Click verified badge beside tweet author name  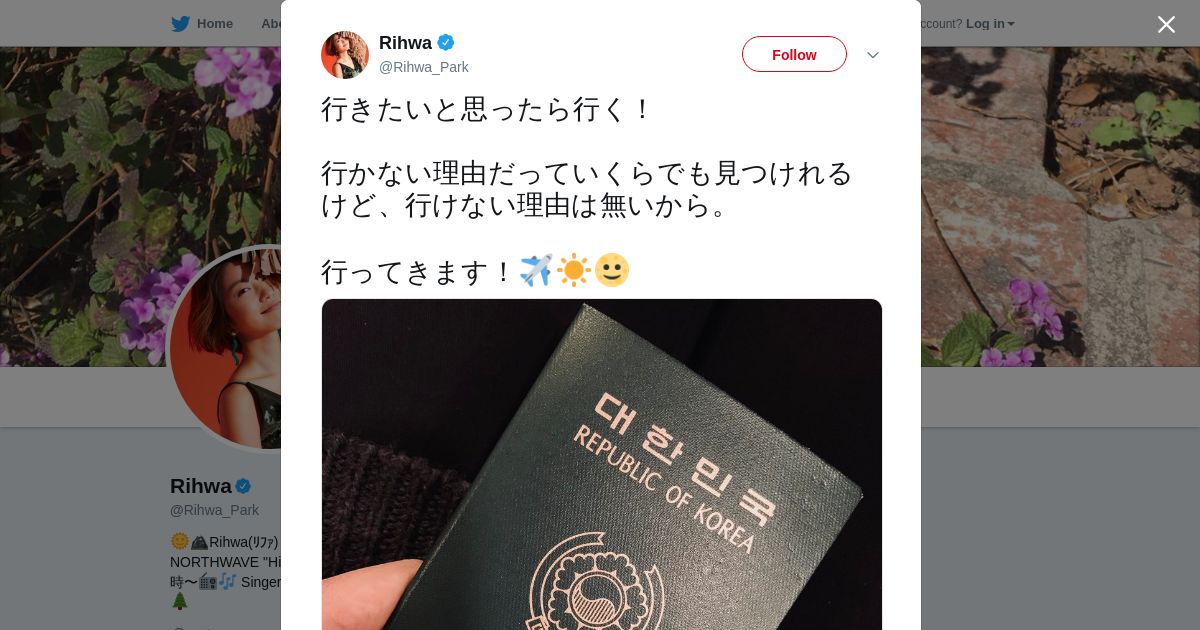pos(446,42)
